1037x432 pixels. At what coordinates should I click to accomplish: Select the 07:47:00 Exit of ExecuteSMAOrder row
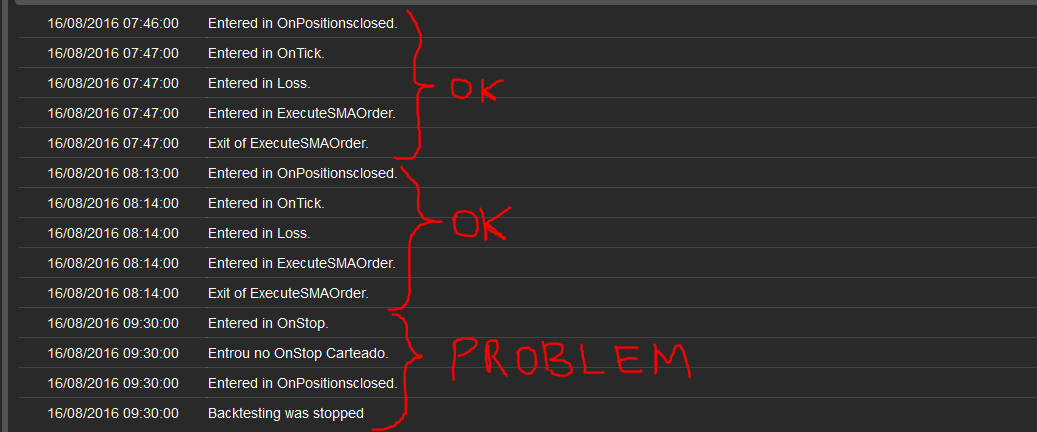pyautogui.click(x=528, y=143)
